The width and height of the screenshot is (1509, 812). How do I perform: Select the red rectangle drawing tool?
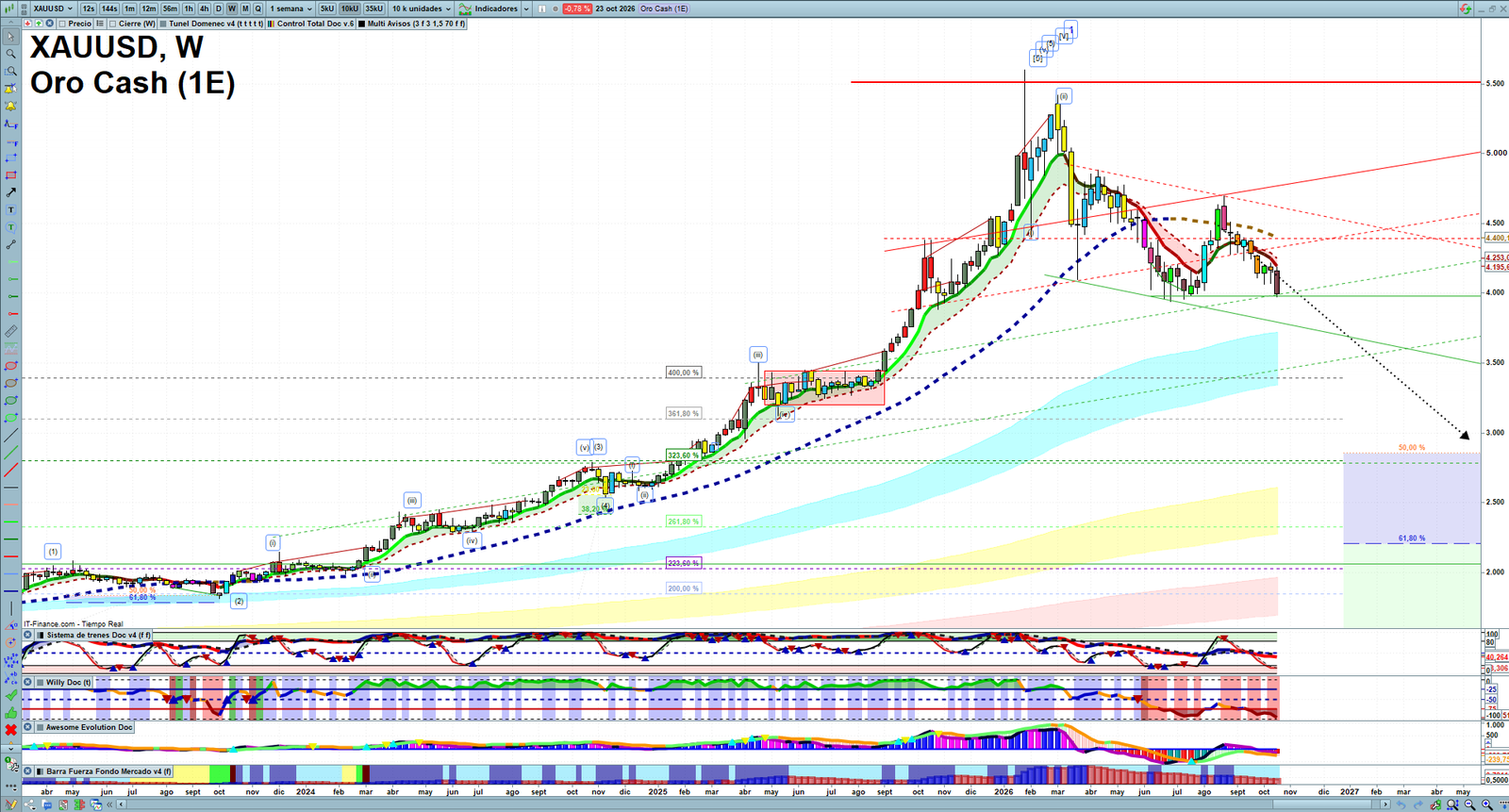[10, 175]
